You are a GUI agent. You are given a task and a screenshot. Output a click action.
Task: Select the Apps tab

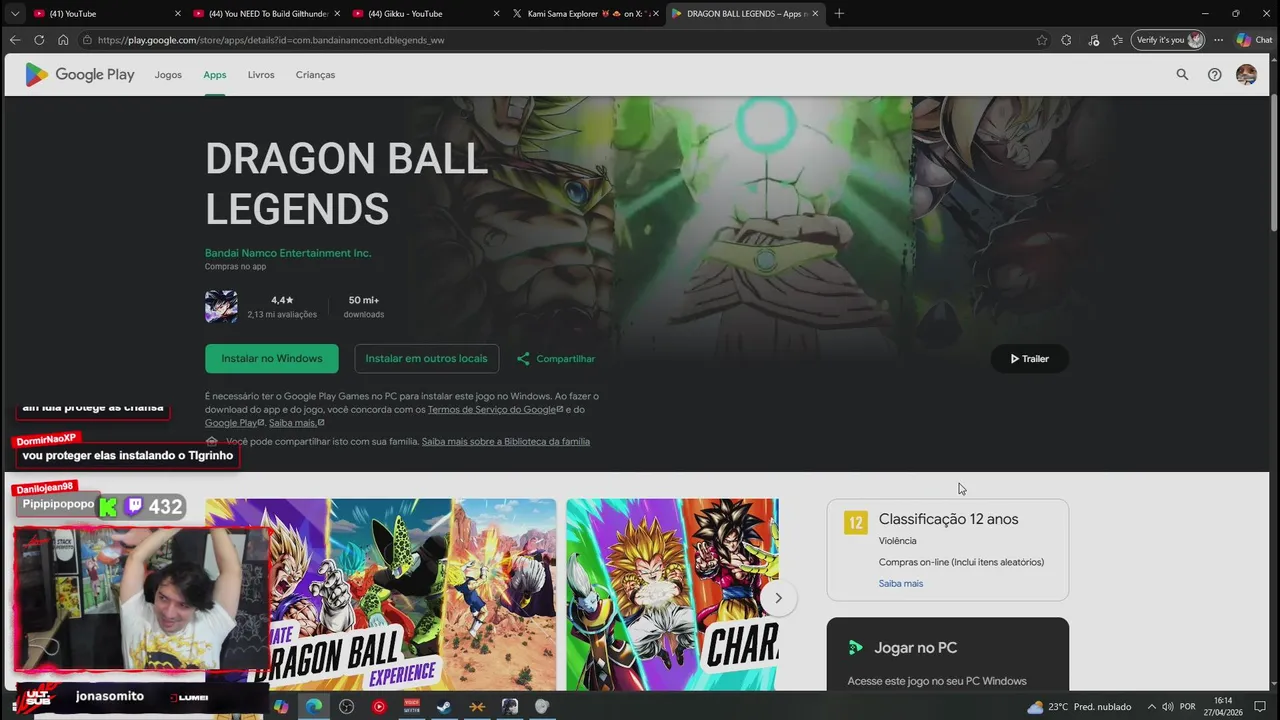click(x=215, y=75)
